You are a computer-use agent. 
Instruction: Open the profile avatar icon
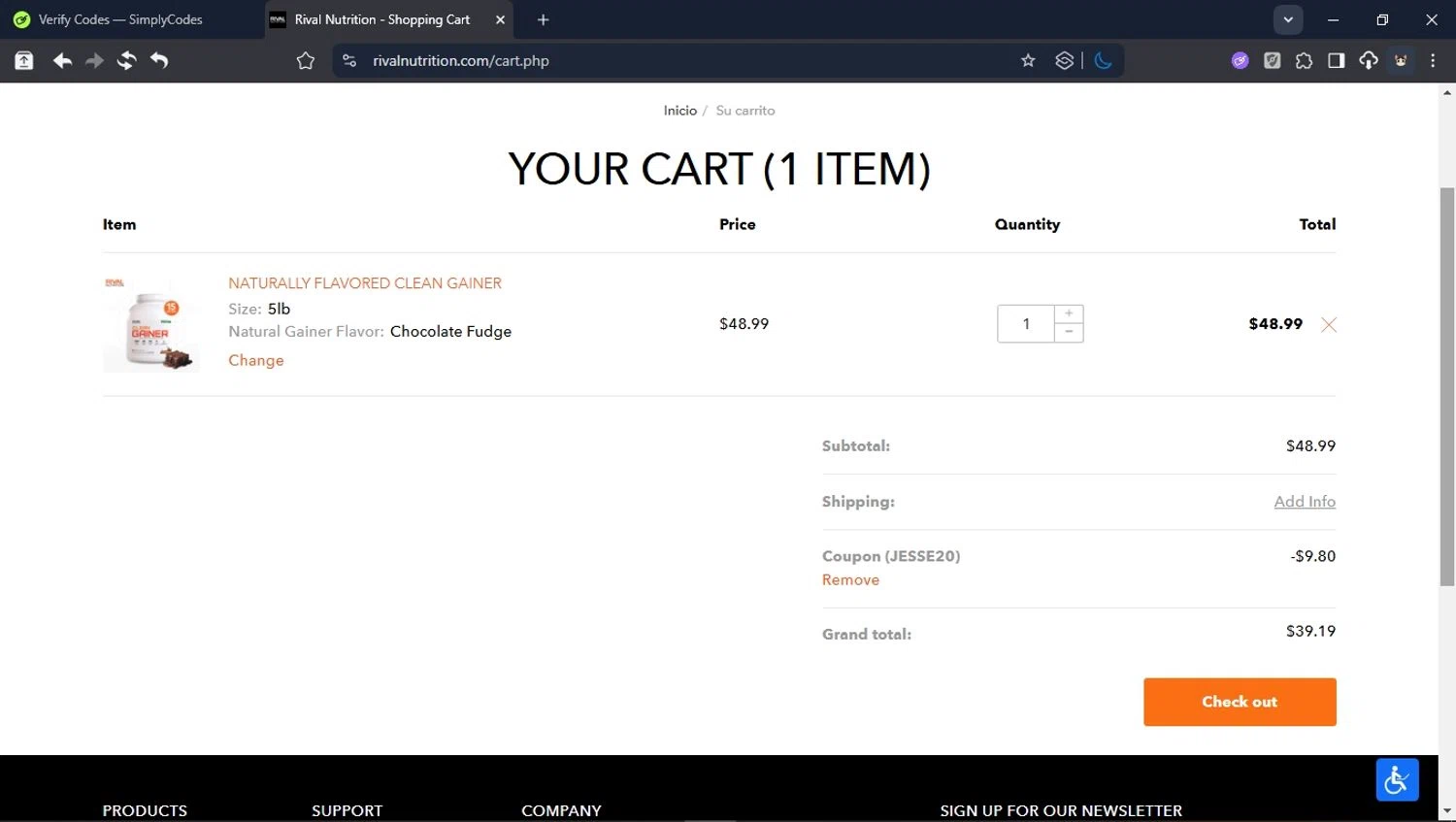tap(1401, 61)
